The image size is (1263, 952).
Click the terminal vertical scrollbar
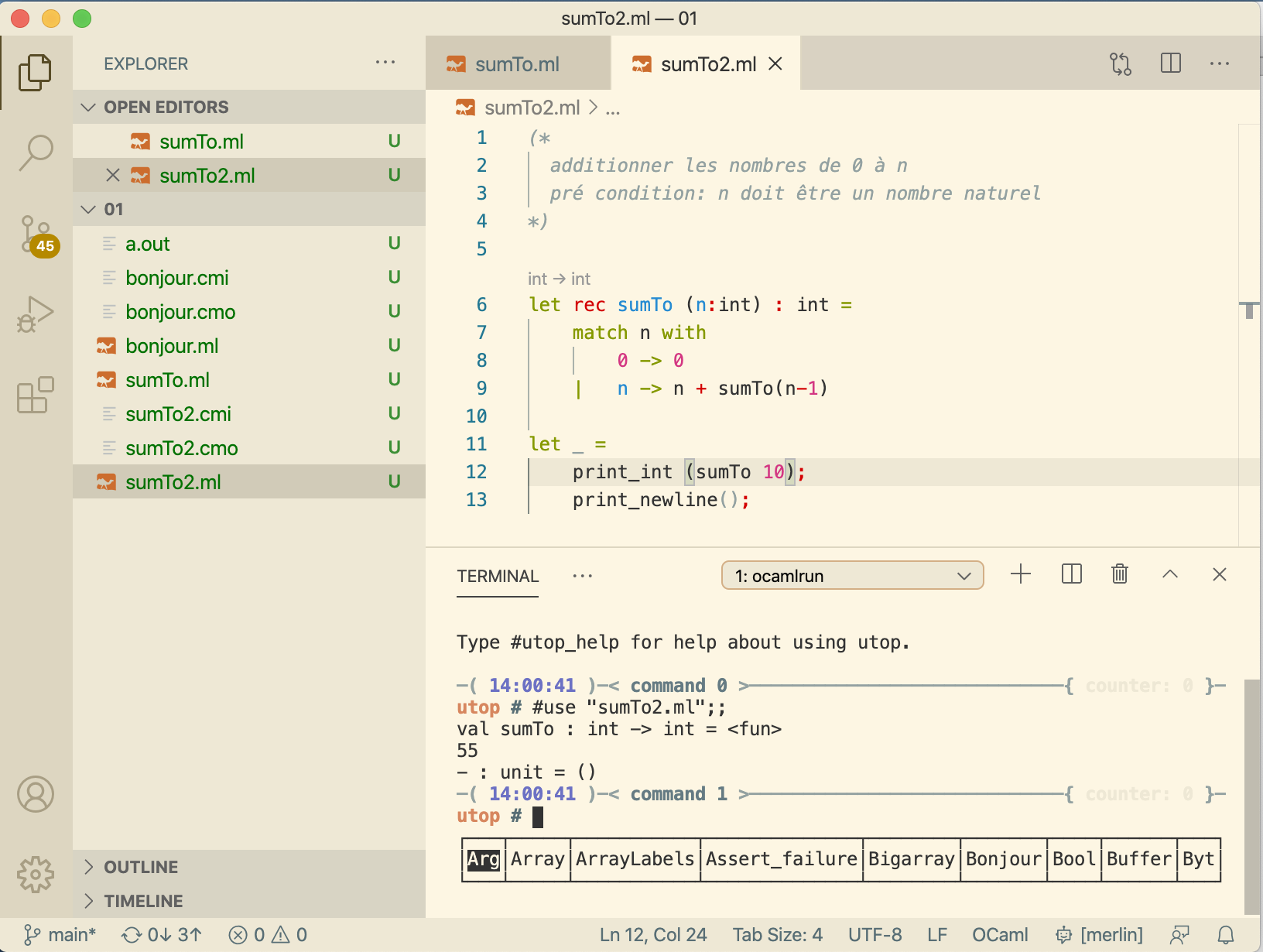point(1252,797)
